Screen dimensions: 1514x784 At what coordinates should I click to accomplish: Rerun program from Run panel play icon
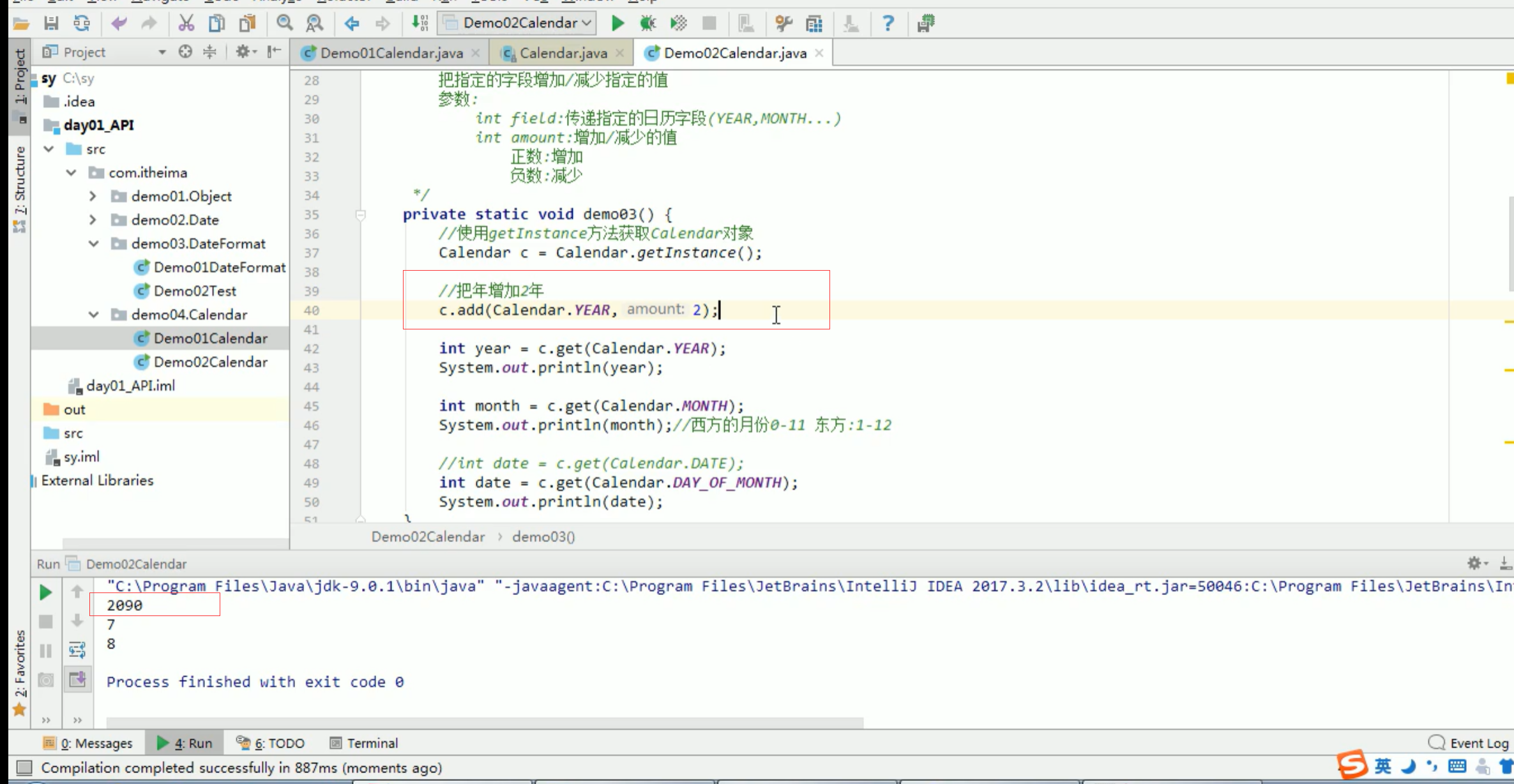pos(45,592)
